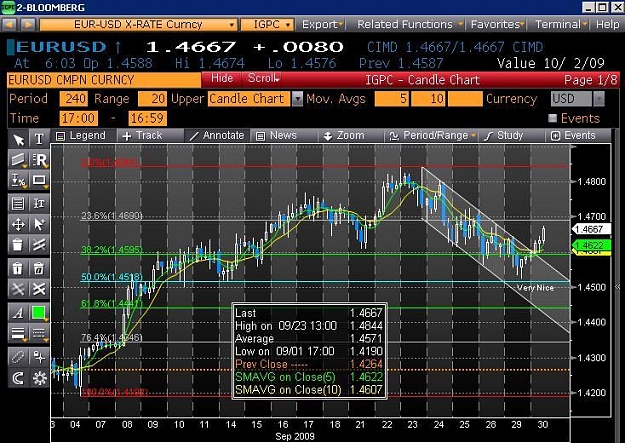Open the IGPC function dropdown
The height and width of the screenshot is (443, 625).
point(267,25)
